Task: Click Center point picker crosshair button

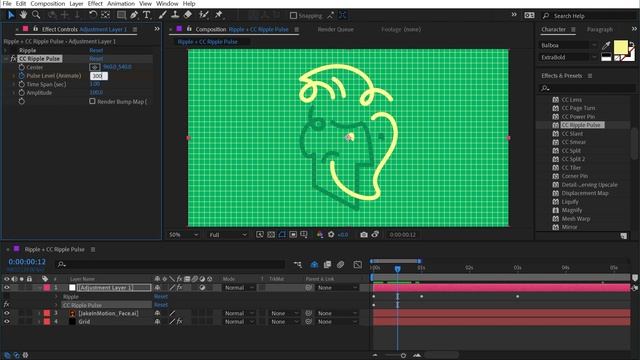Action: pos(95,67)
